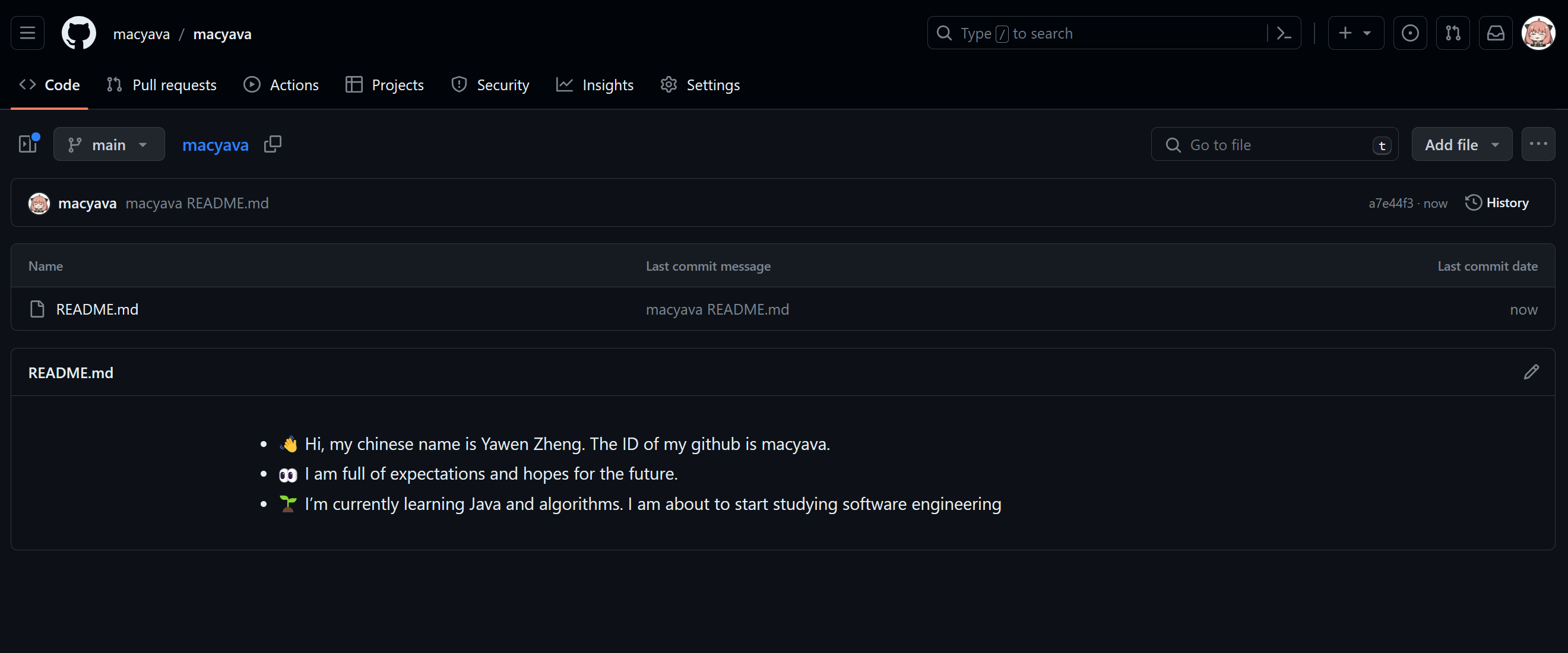Edit README.md using the pencil icon
Image resolution: width=1568 pixels, height=653 pixels.
(1531, 372)
